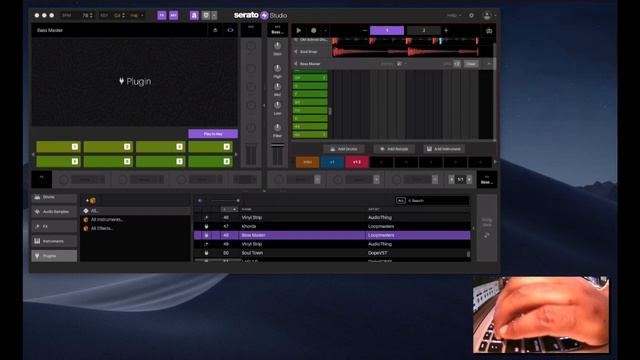Click the Add Instrument button

coord(444,149)
